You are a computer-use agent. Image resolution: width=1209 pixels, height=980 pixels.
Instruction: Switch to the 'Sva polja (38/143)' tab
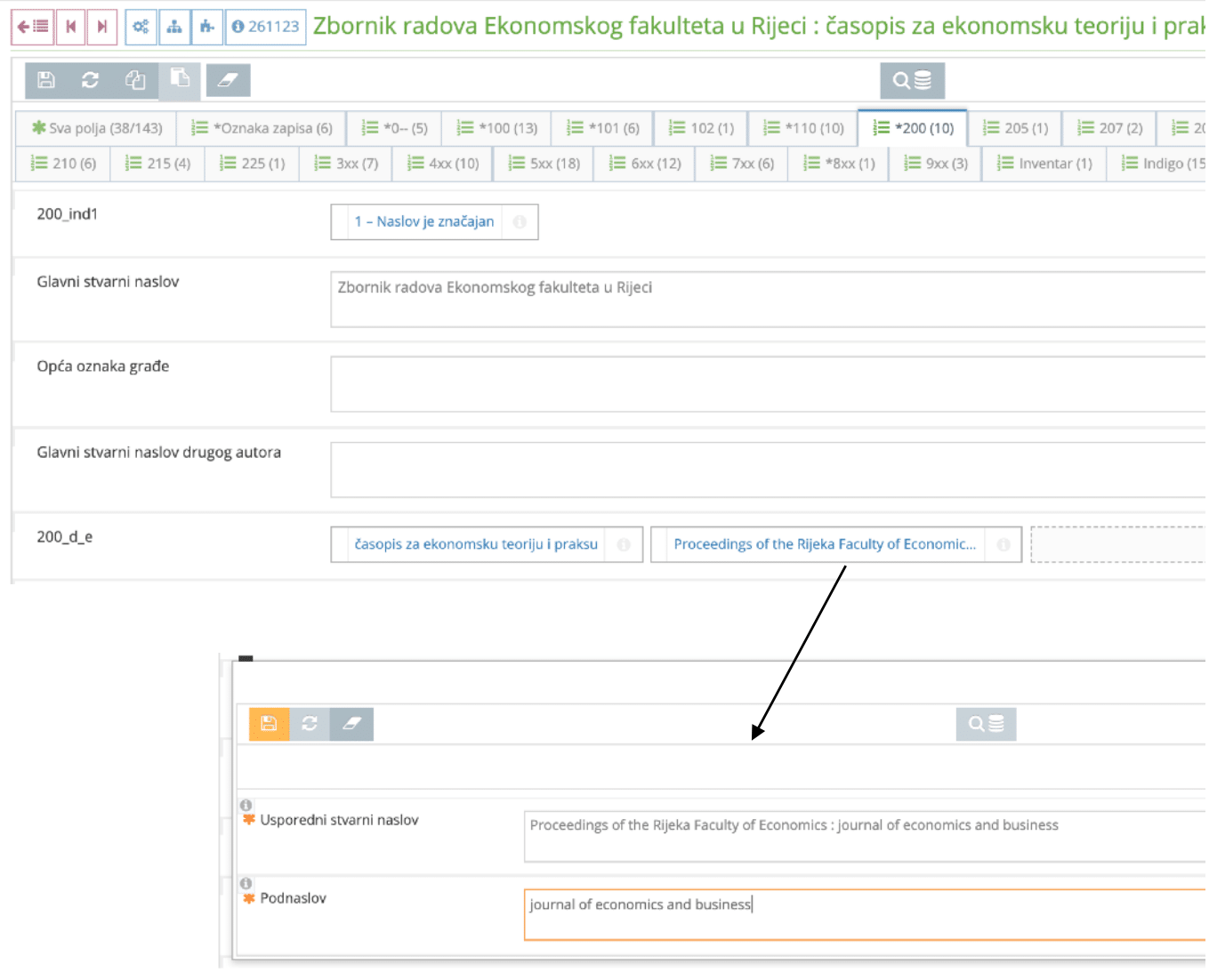(97, 128)
